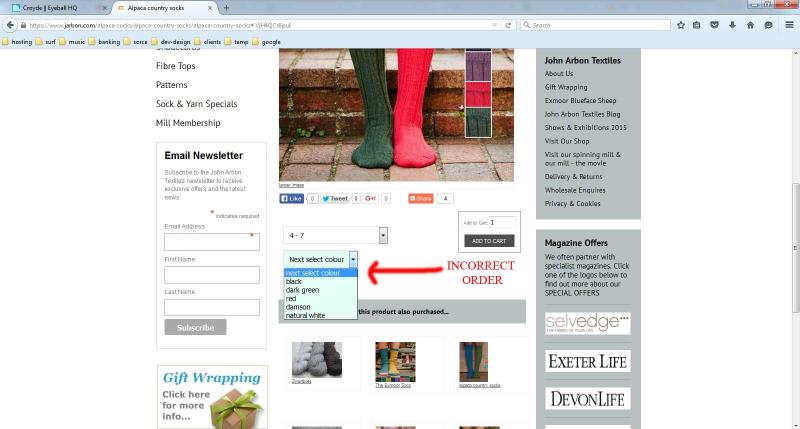Open the Patterns category link
This screenshot has width=800, height=429.
click(x=171, y=85)
